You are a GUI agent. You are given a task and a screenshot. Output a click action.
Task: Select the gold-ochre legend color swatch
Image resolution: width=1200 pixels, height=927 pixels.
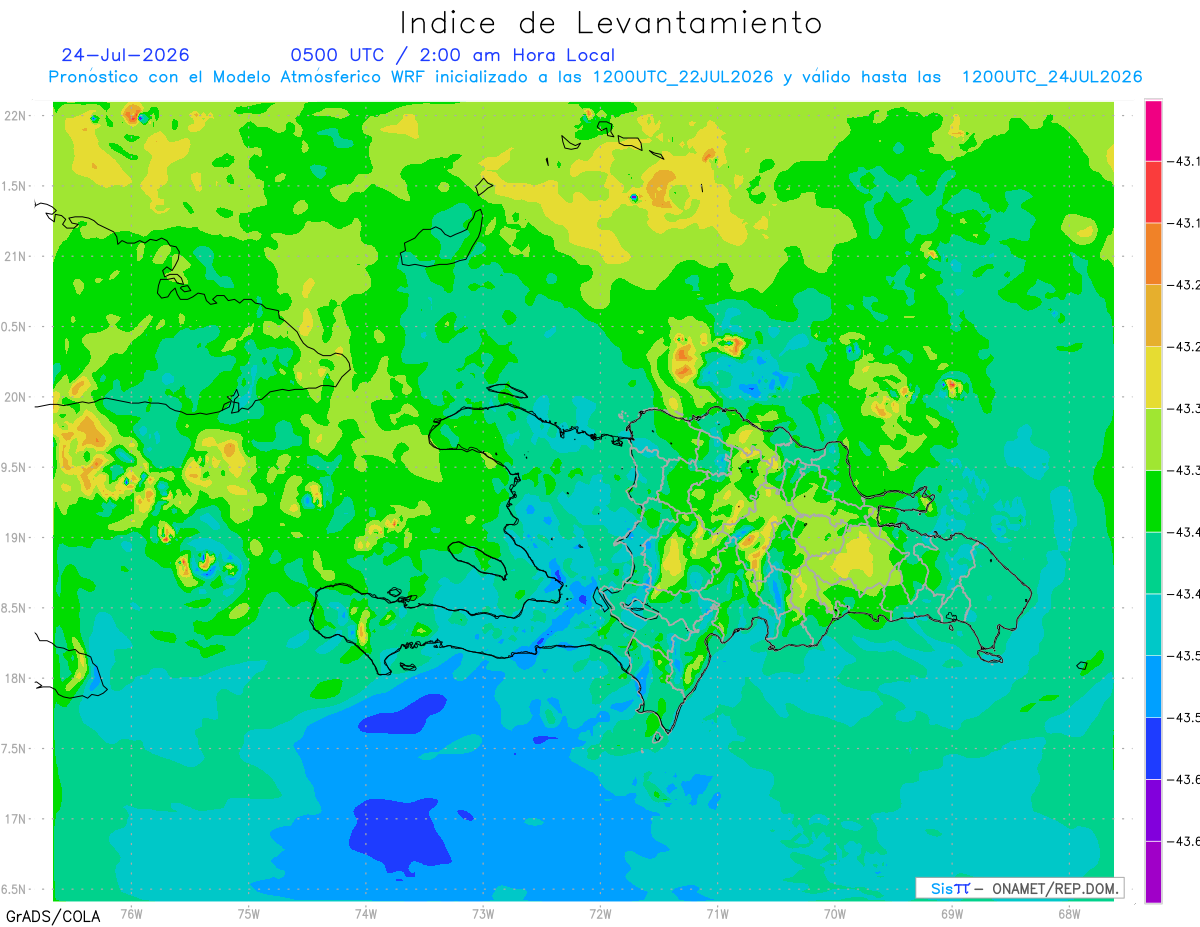click(1153, 316)
